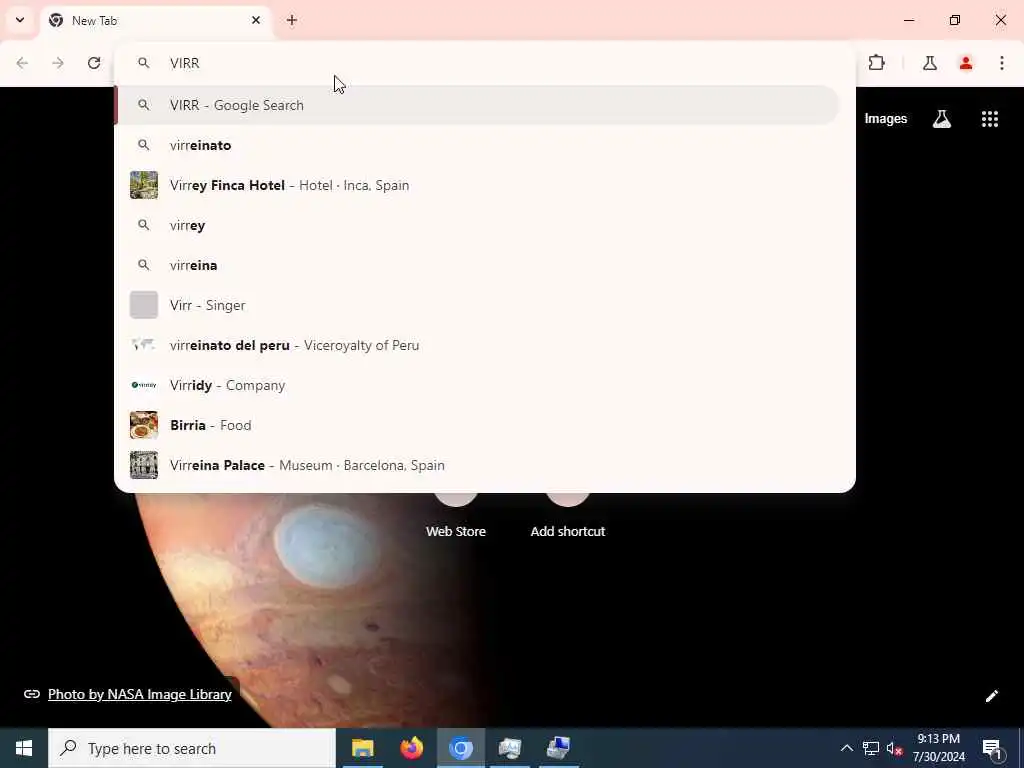Click the Add shortcut button

(568, 516)
